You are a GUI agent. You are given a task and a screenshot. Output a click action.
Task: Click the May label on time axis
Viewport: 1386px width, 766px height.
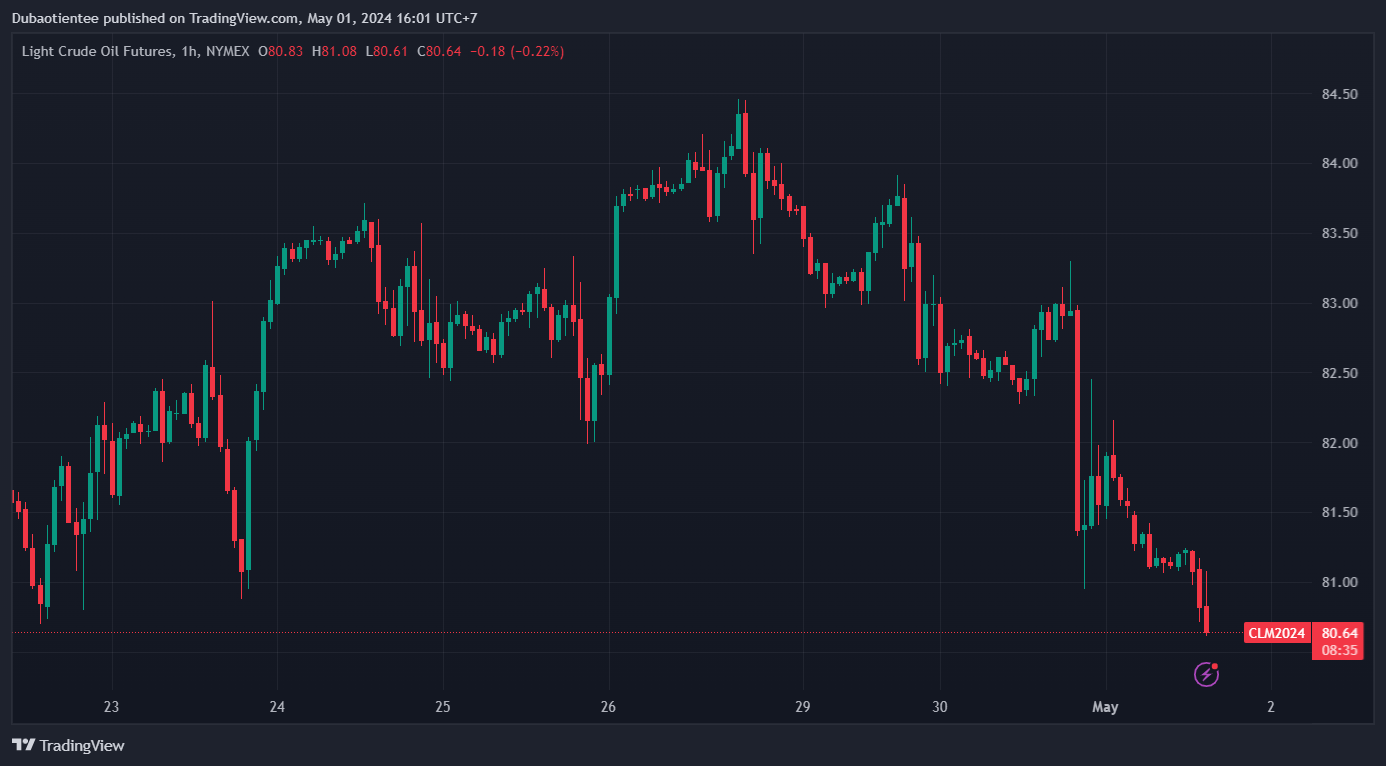coord(1105,708)
